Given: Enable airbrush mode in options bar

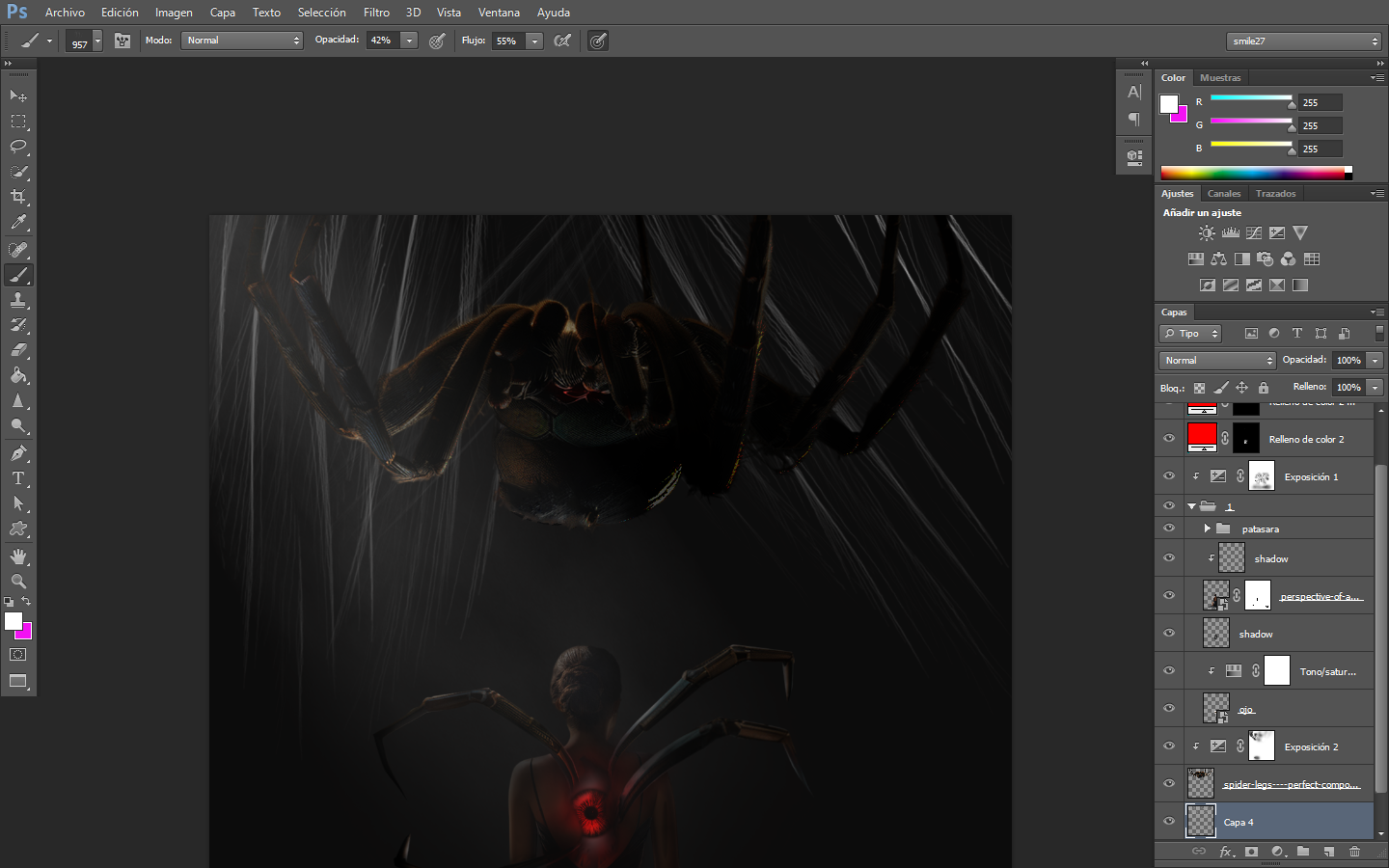Looking at the screenshot, I should pyautogui.click(x=562, y=41).
